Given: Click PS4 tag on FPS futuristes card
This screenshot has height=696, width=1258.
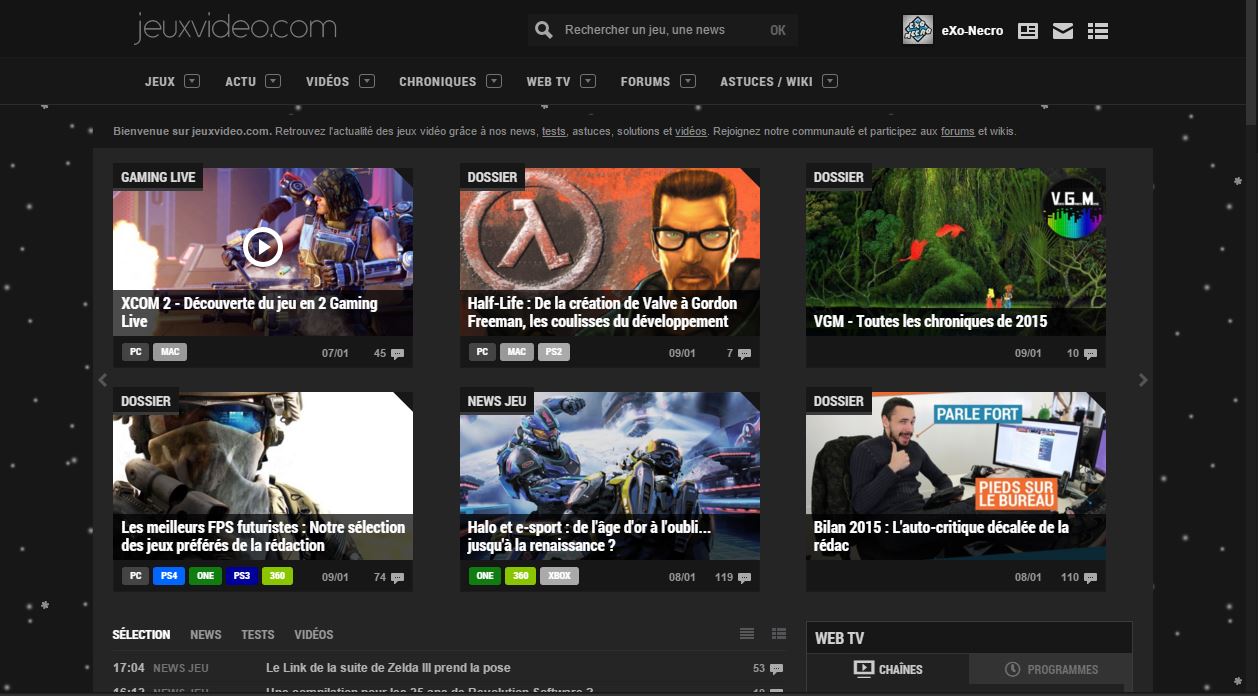Looking at the screenshot, I should (169, 576).
